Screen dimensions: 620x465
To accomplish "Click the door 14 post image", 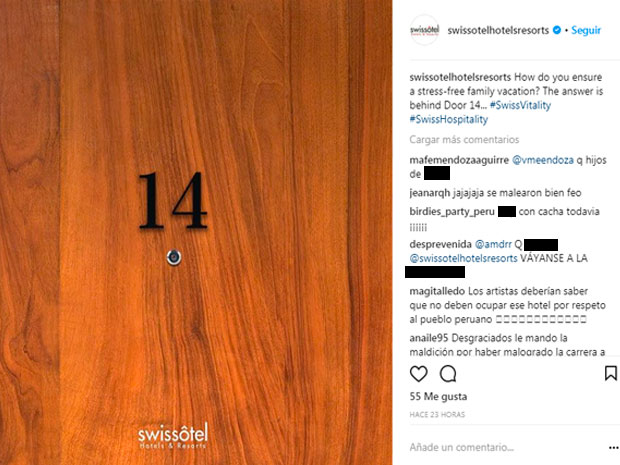I will [x=196, y=232].
